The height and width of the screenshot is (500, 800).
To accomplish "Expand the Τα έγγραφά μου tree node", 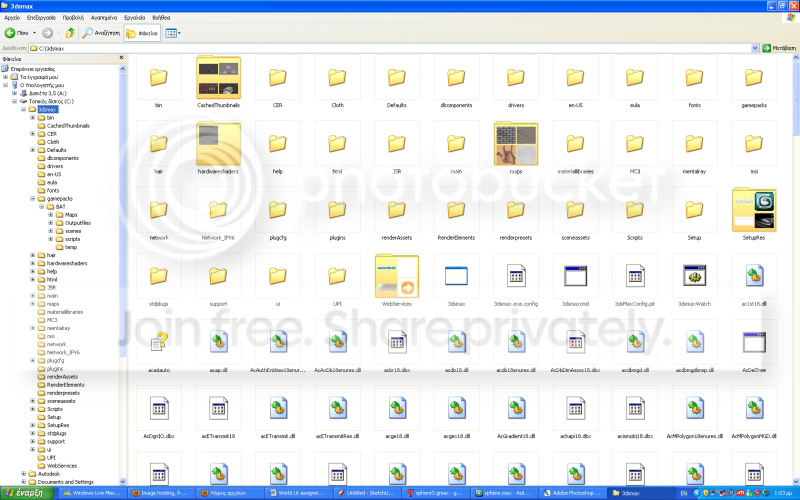I will 6,77.
